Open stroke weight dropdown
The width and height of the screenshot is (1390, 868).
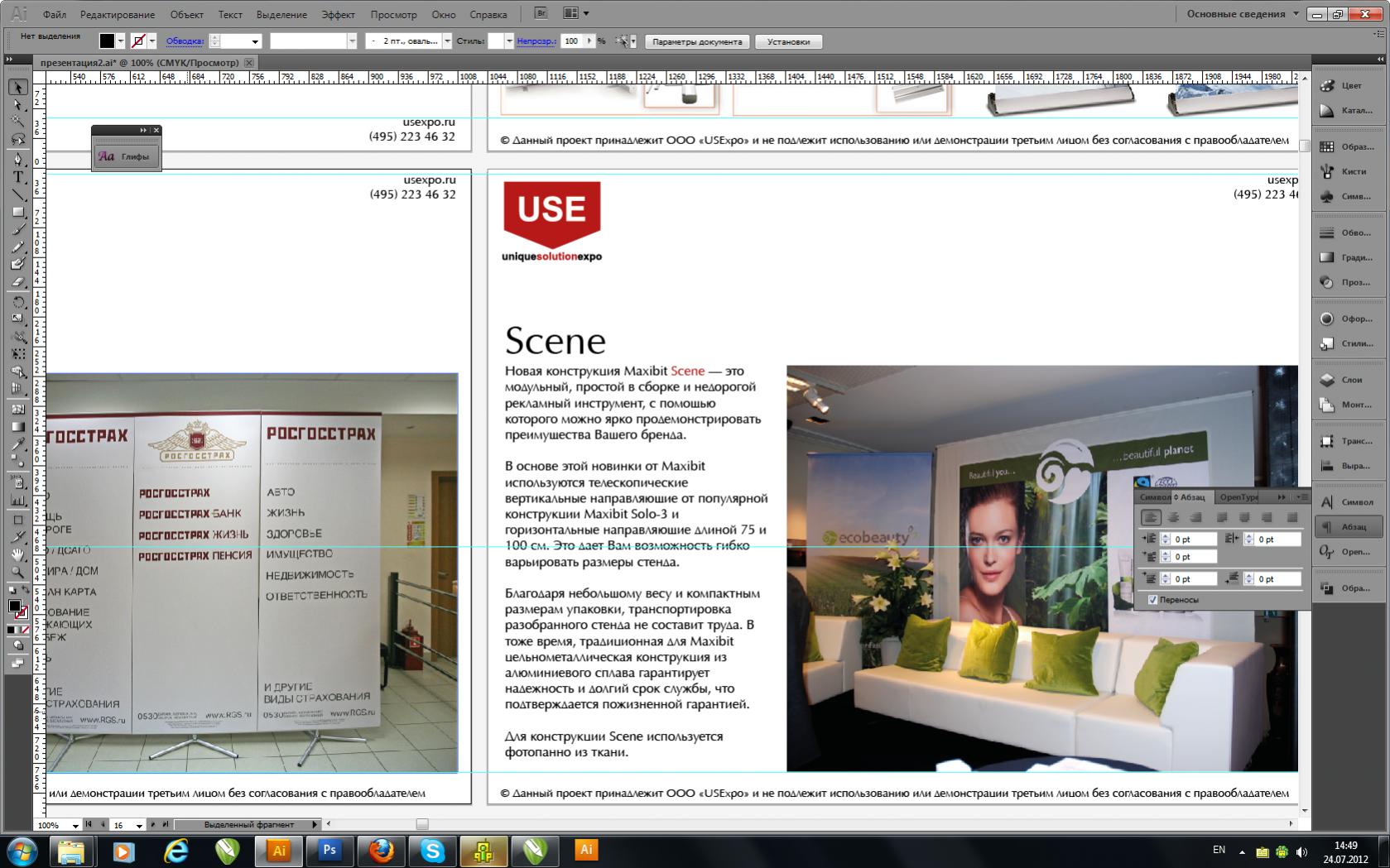(x=255, y=41)
